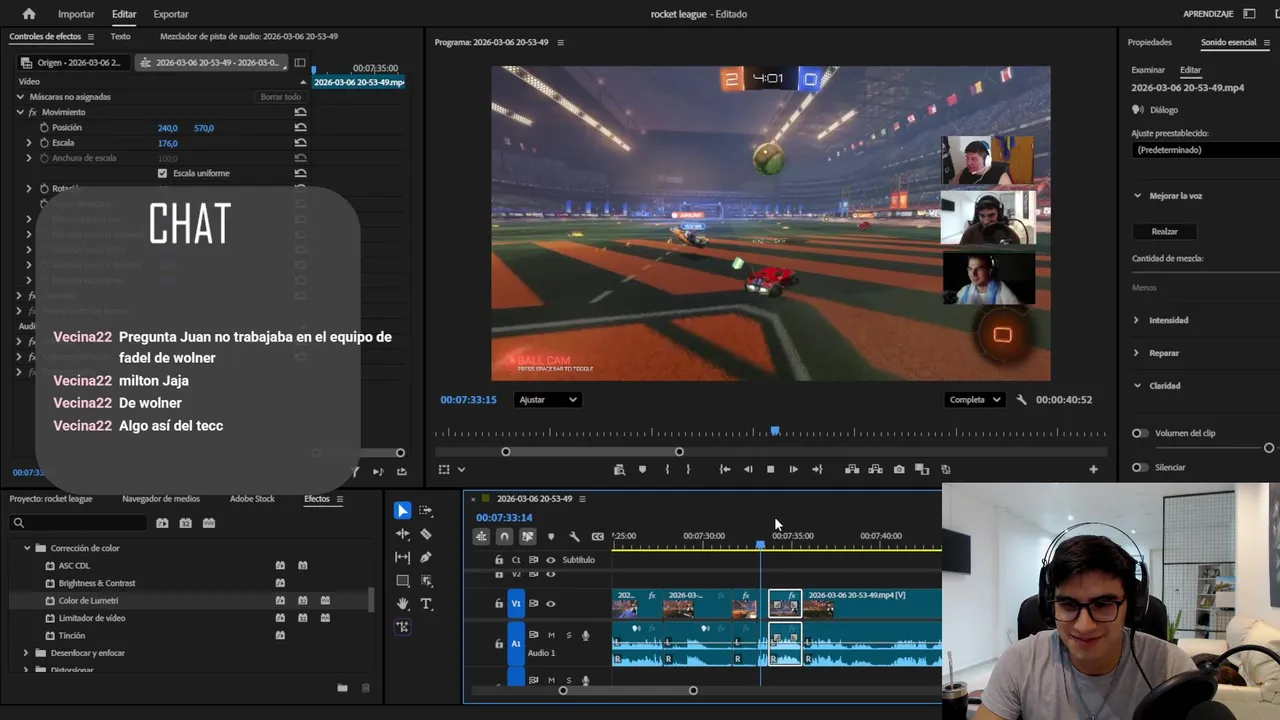
Task: Hide the V1 track output eye
Action: (x=550, y=603)
